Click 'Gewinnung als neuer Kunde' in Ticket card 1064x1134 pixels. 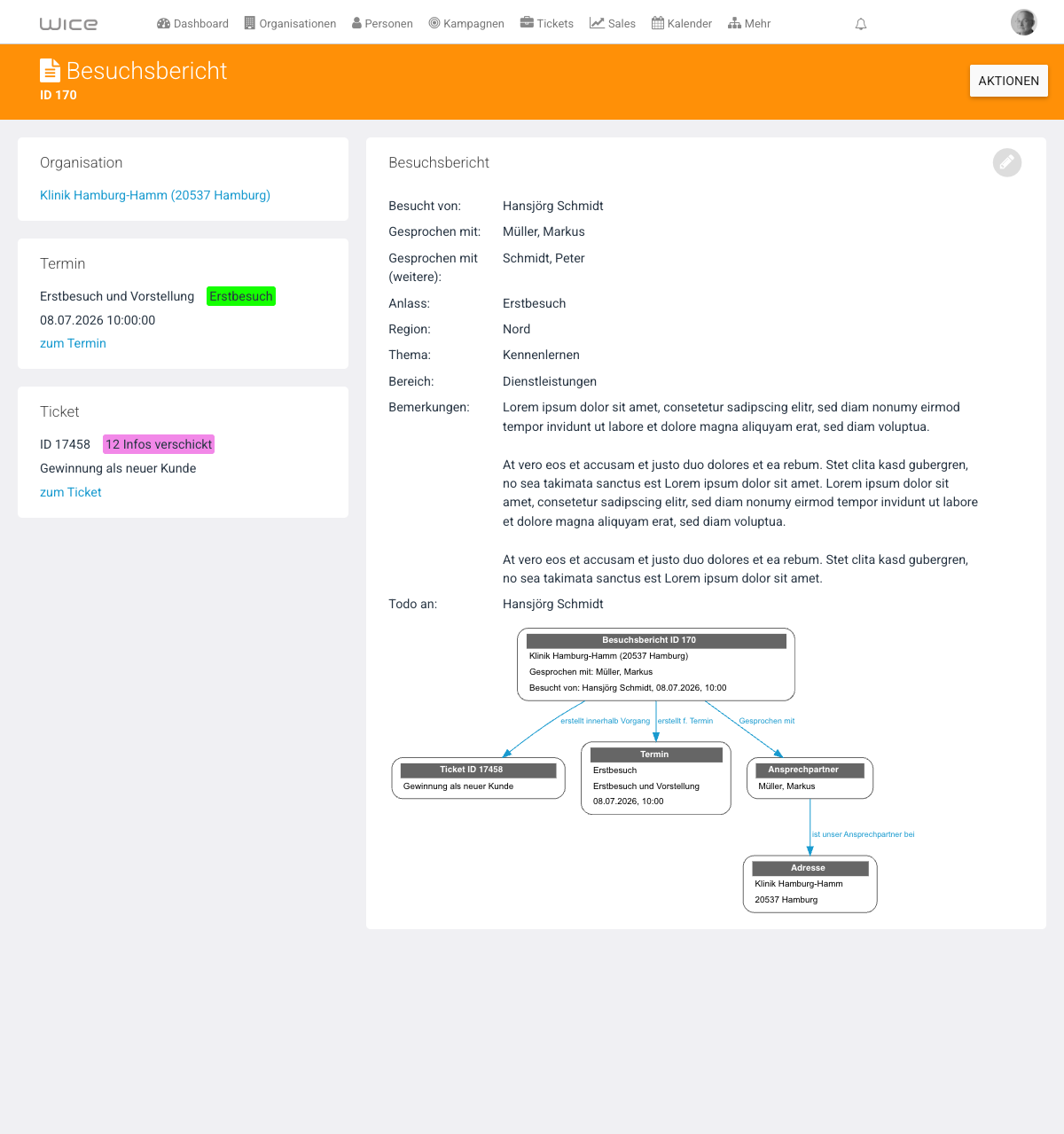118,468
